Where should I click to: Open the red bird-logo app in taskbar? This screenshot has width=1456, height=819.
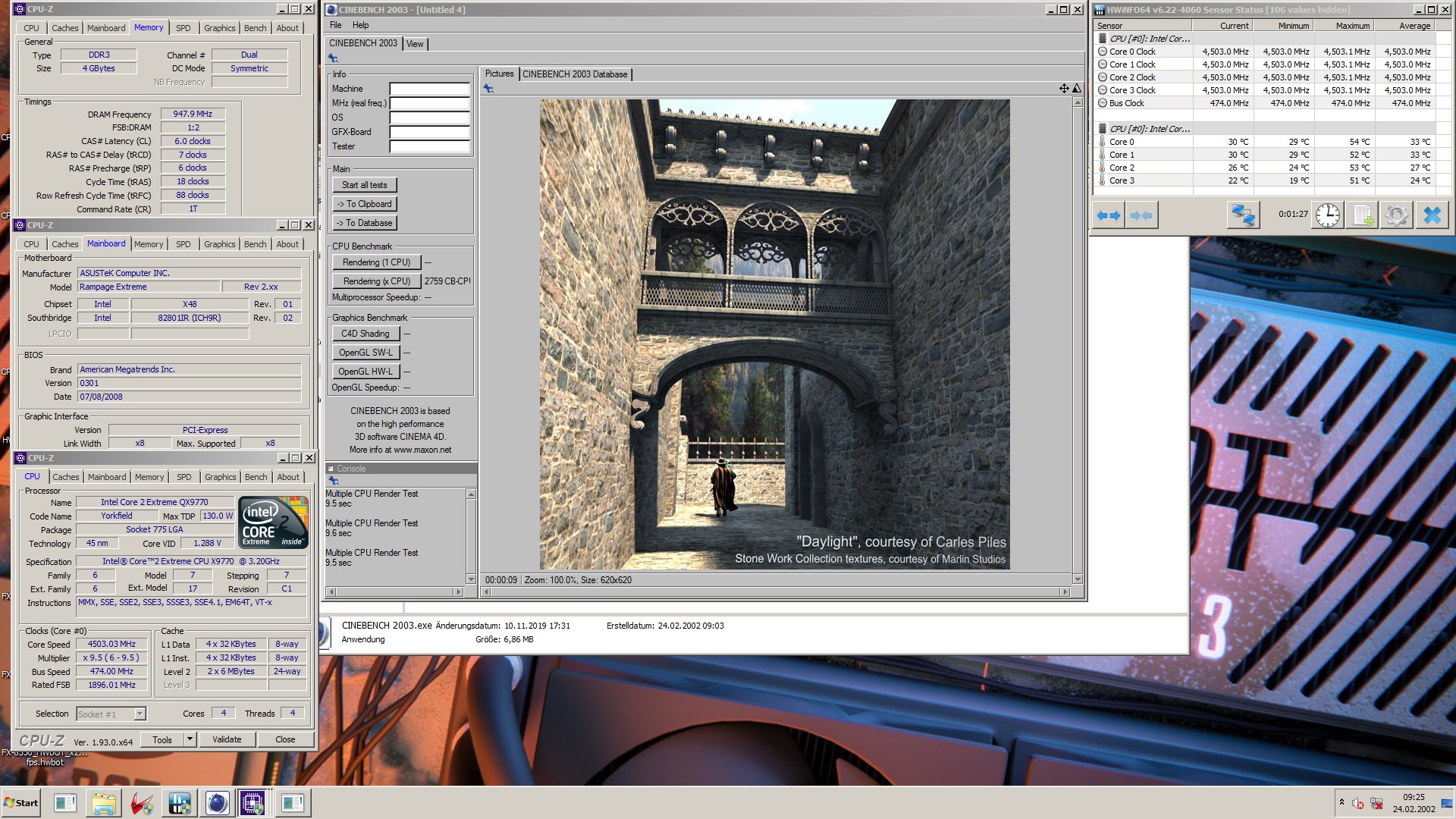141,803
